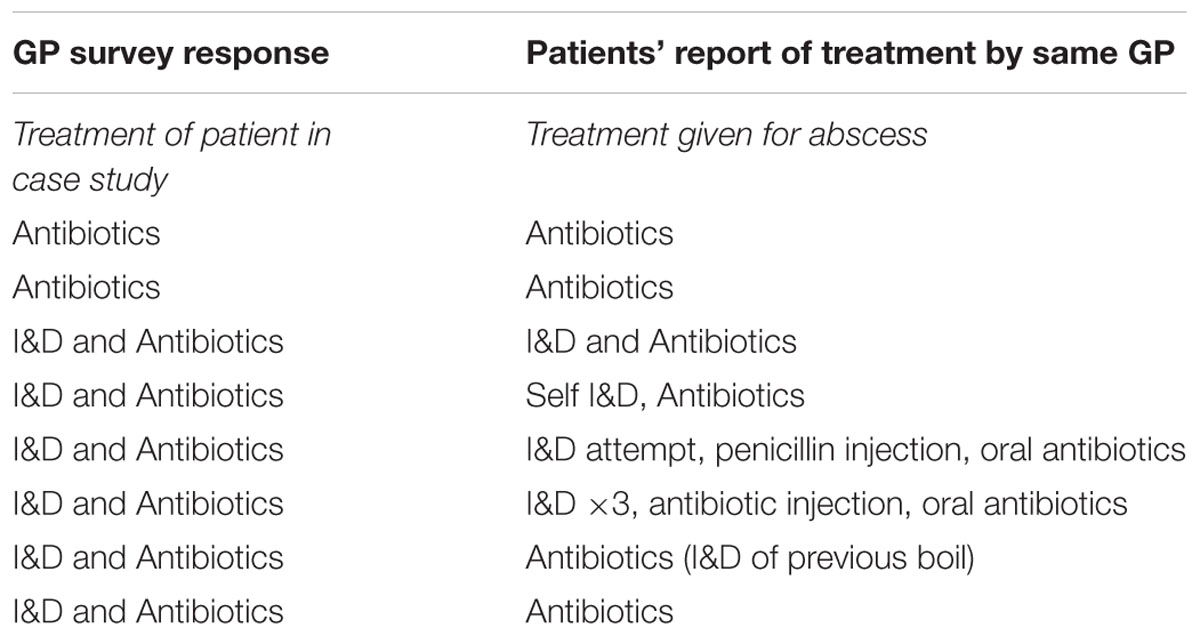Click the "Treatment of patient in case study" subheading
This screenshot has width=1200, height=636.
(171, 156)
